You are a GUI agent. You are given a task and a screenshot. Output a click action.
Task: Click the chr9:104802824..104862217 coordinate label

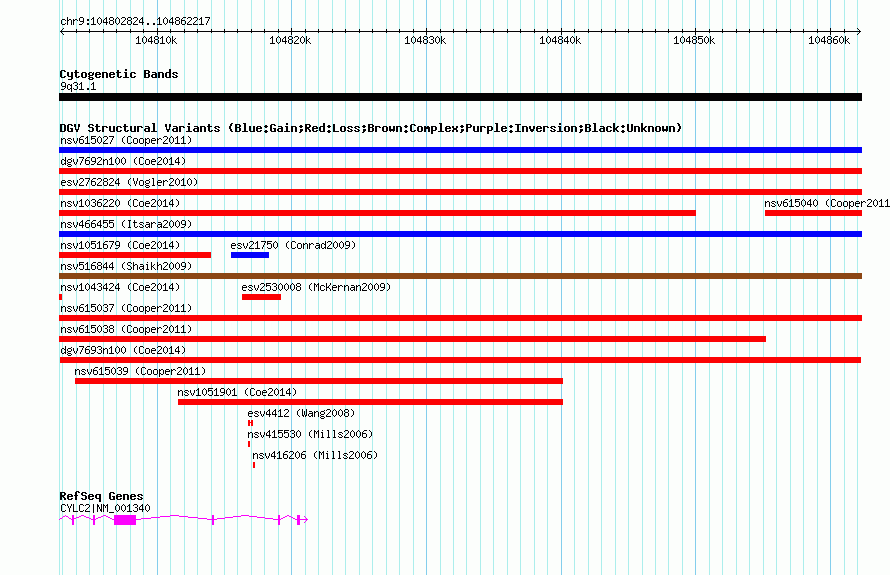point(135,21)
